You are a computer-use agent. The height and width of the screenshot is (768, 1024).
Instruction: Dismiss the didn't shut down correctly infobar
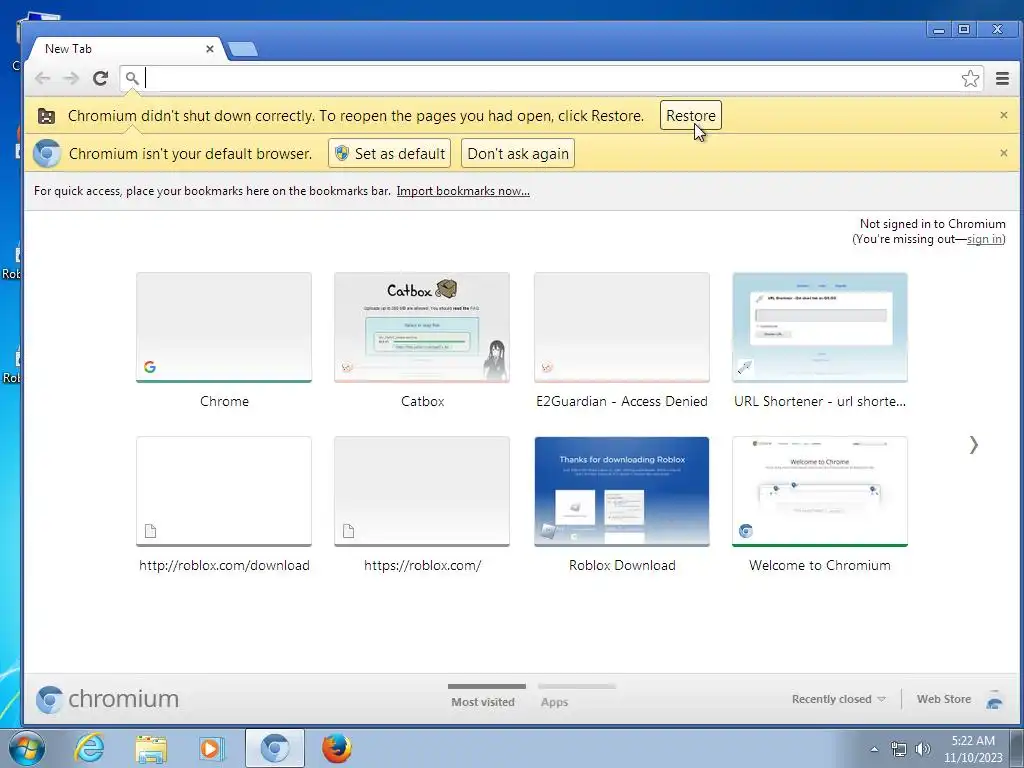pyautogui.click(x=1004, y=115)
